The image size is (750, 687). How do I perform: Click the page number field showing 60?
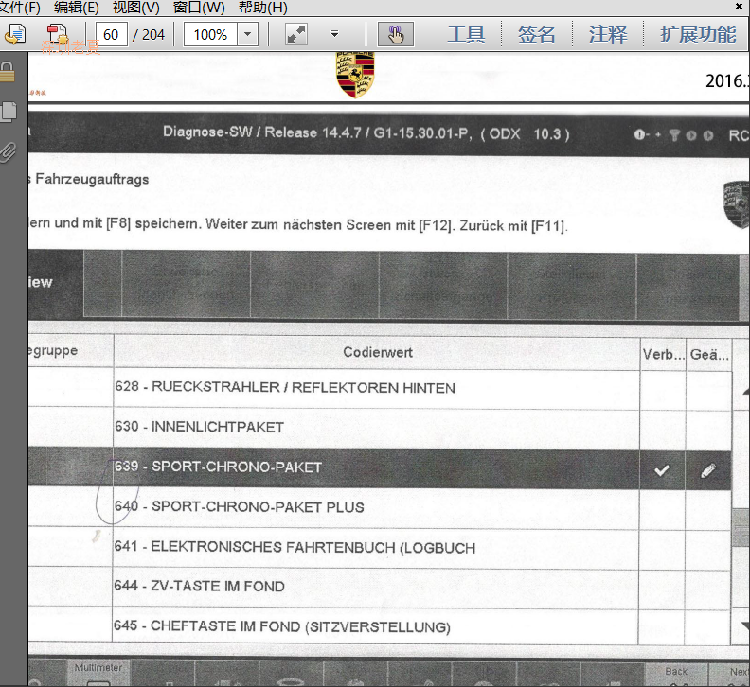pos(111,34)
